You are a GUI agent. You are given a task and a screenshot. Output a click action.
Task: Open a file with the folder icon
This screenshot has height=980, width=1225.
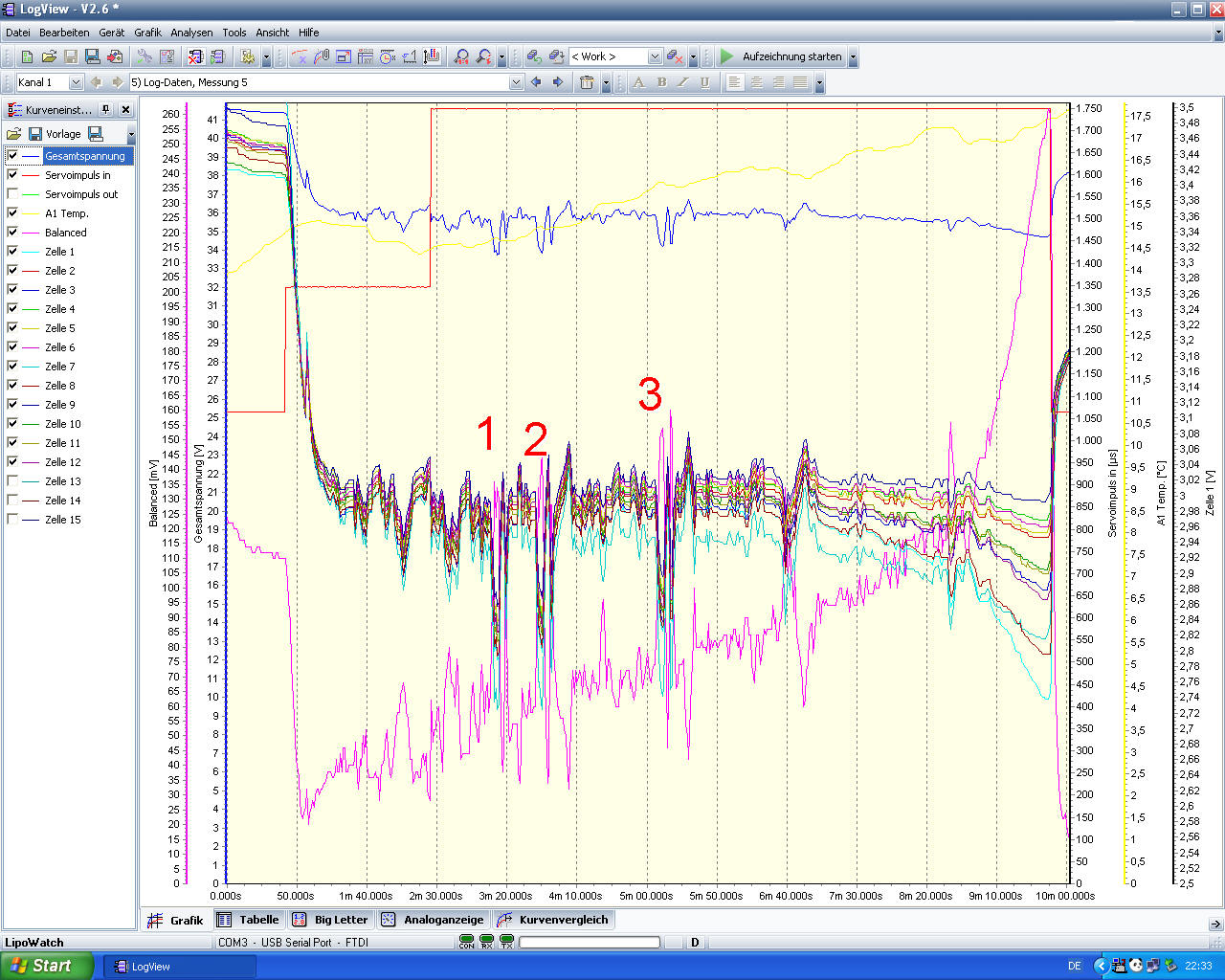49,56
